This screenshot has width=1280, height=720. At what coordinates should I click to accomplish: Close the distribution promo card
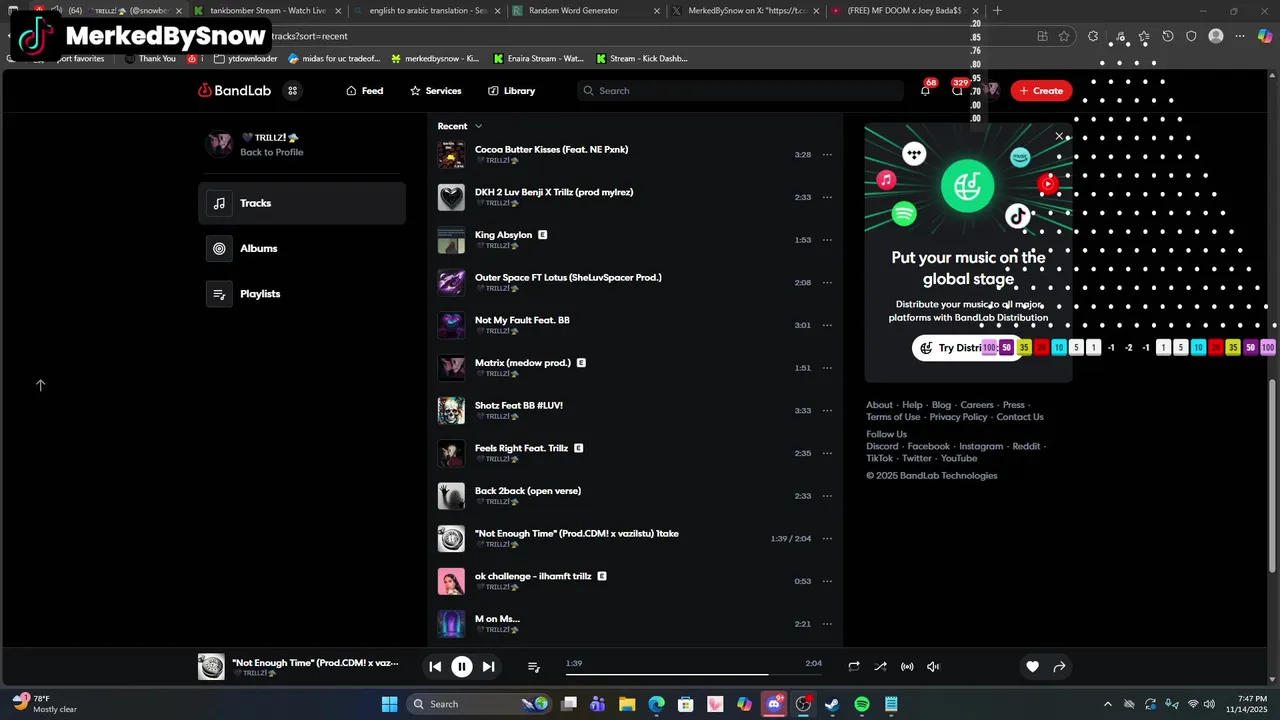(x=1059, y=136)
